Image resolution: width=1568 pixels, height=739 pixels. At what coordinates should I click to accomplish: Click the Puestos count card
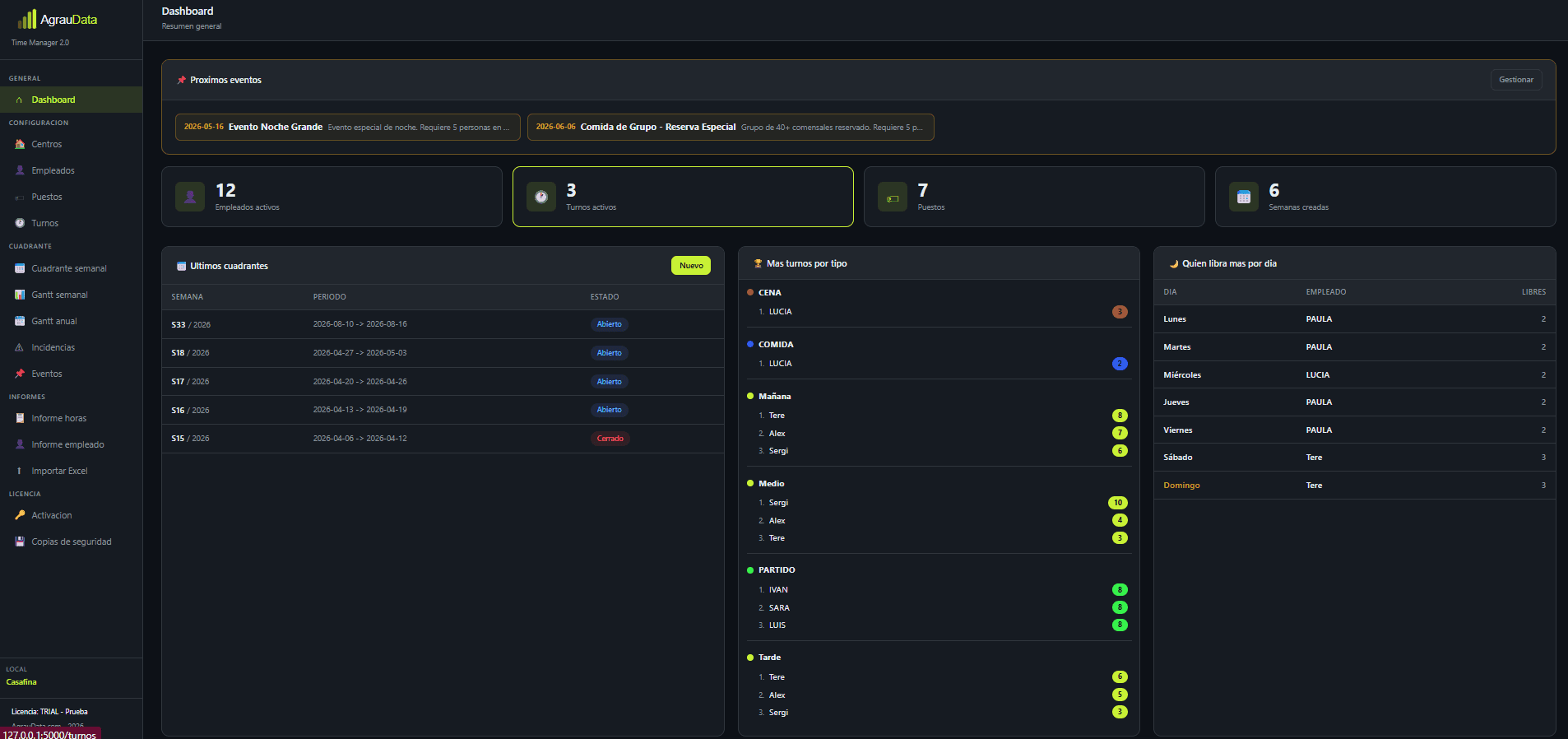click(x=1034, y=197)
